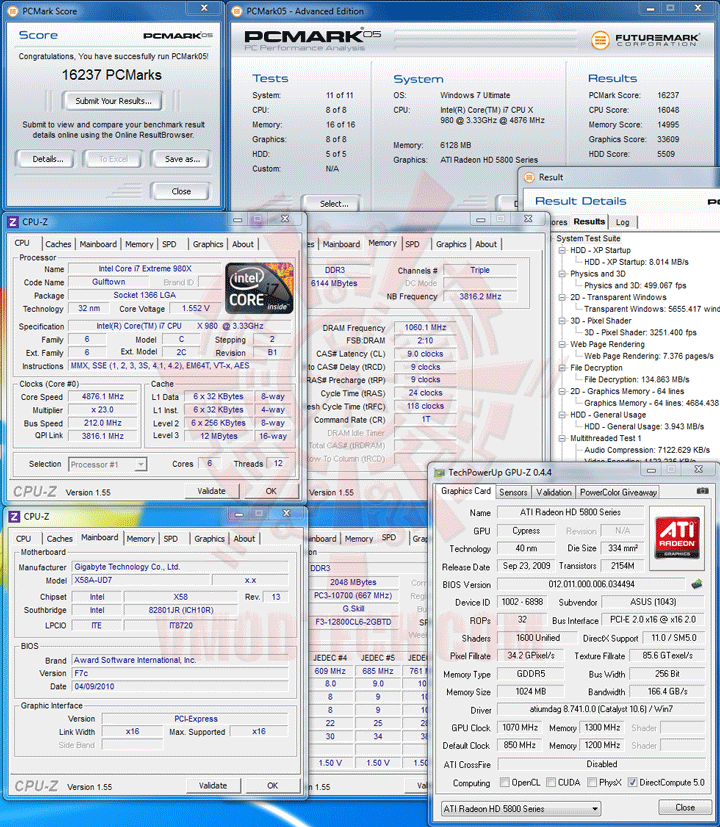
Task: Click Close in the PCMark Score window
Action: [181, 191]
